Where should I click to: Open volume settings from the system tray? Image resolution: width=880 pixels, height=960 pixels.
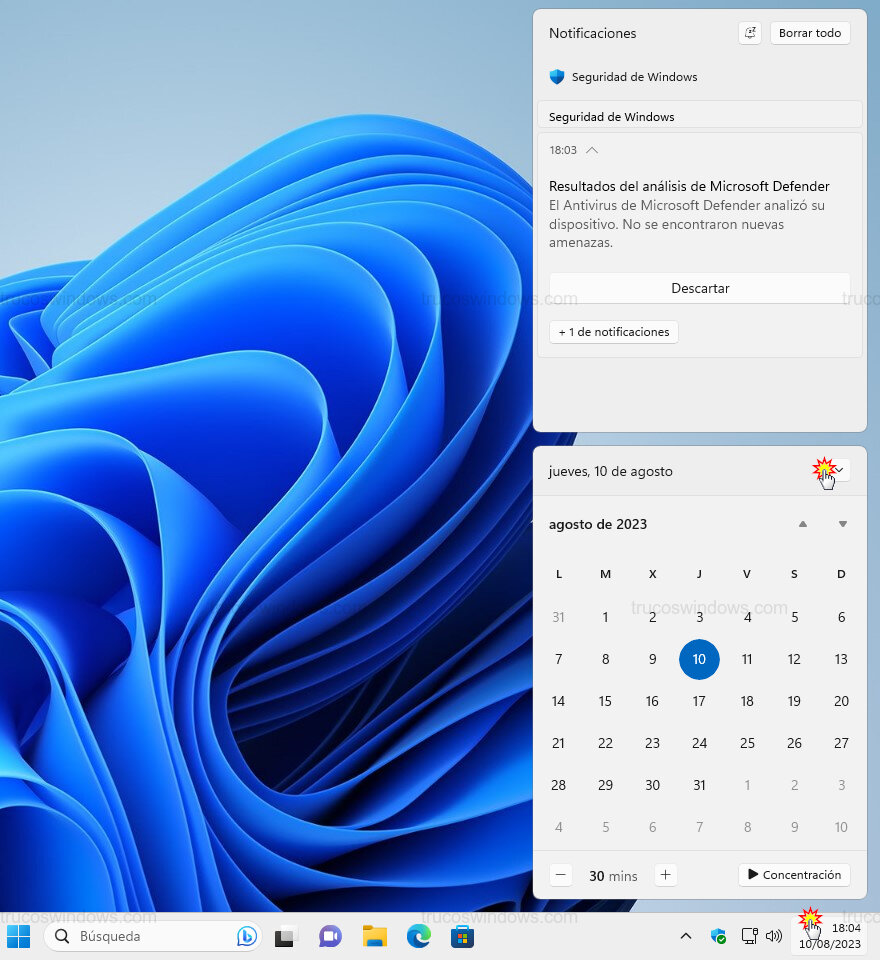click(x=774, y=936)
